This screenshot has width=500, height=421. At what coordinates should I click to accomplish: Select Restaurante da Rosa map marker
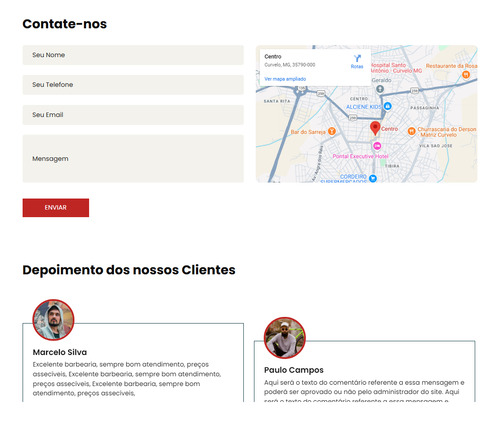pyautogui.click(x=466, y=75)
